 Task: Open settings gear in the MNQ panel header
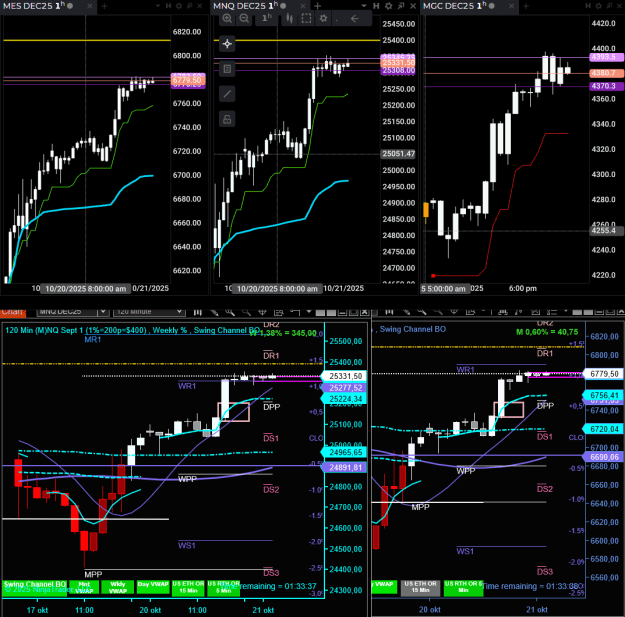[389, 6]
